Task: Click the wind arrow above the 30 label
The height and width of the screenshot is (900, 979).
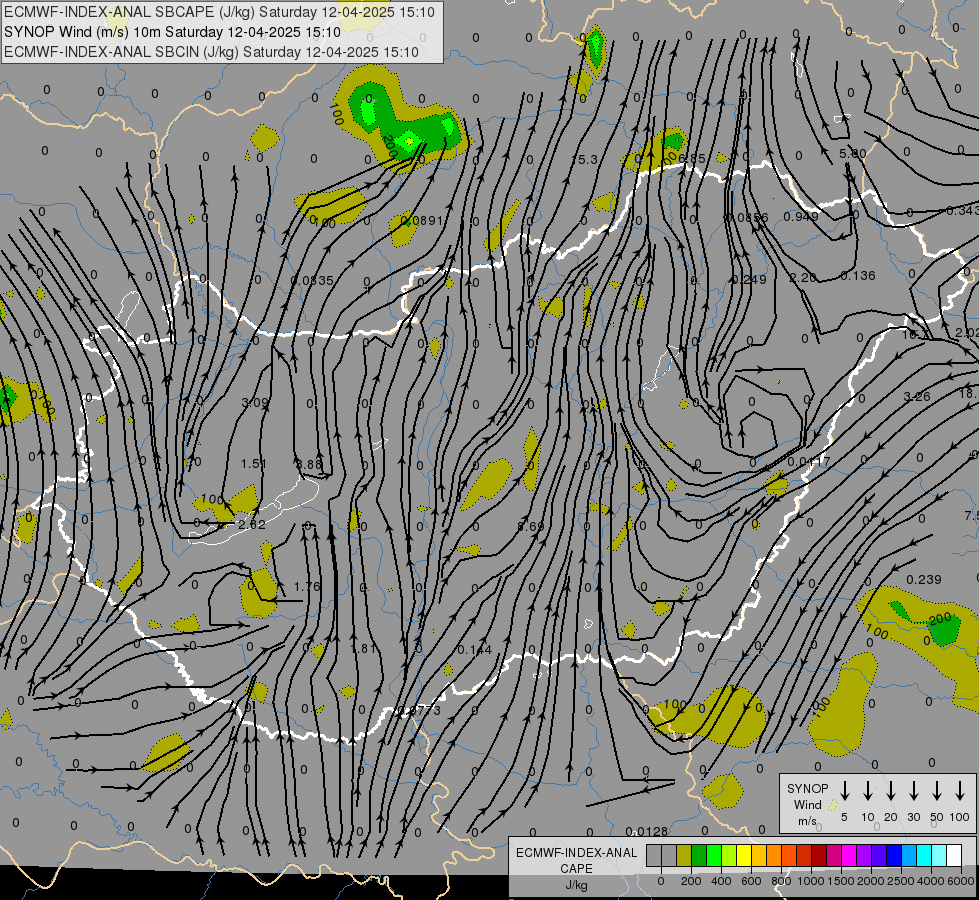Action: tap(913, 791)
